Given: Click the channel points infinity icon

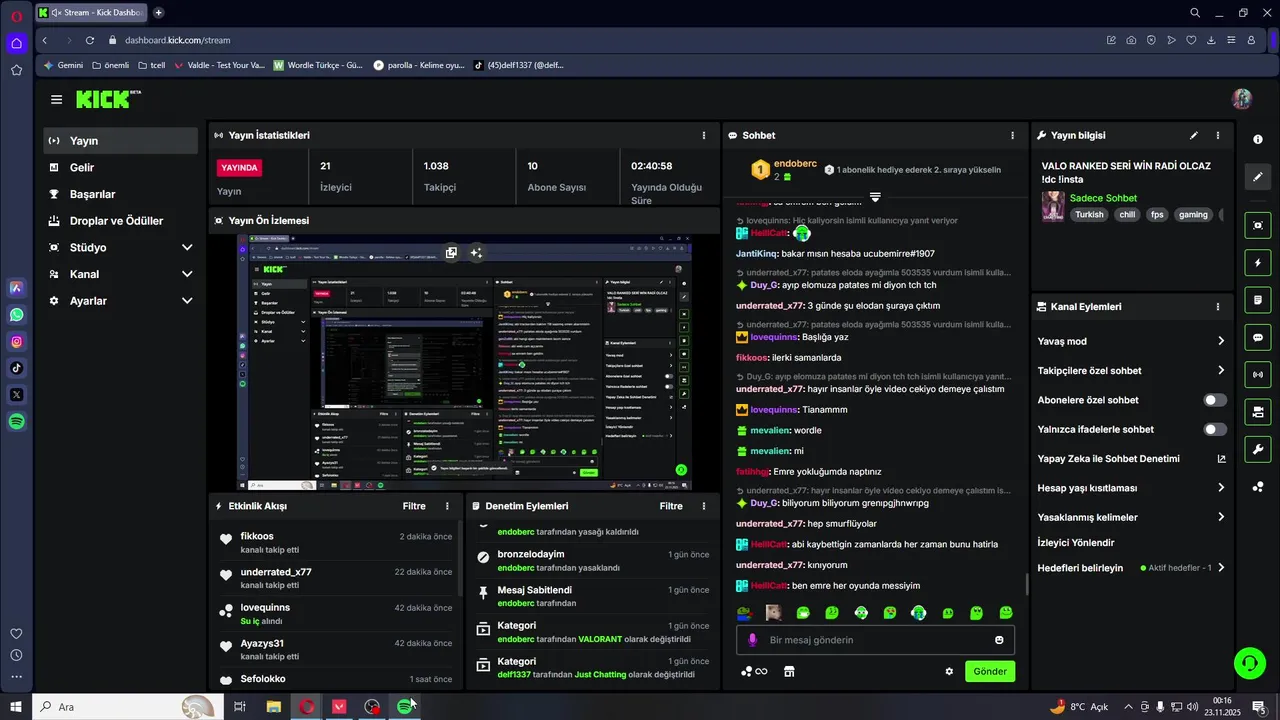Looking at the screenshot, I should 754,671.
